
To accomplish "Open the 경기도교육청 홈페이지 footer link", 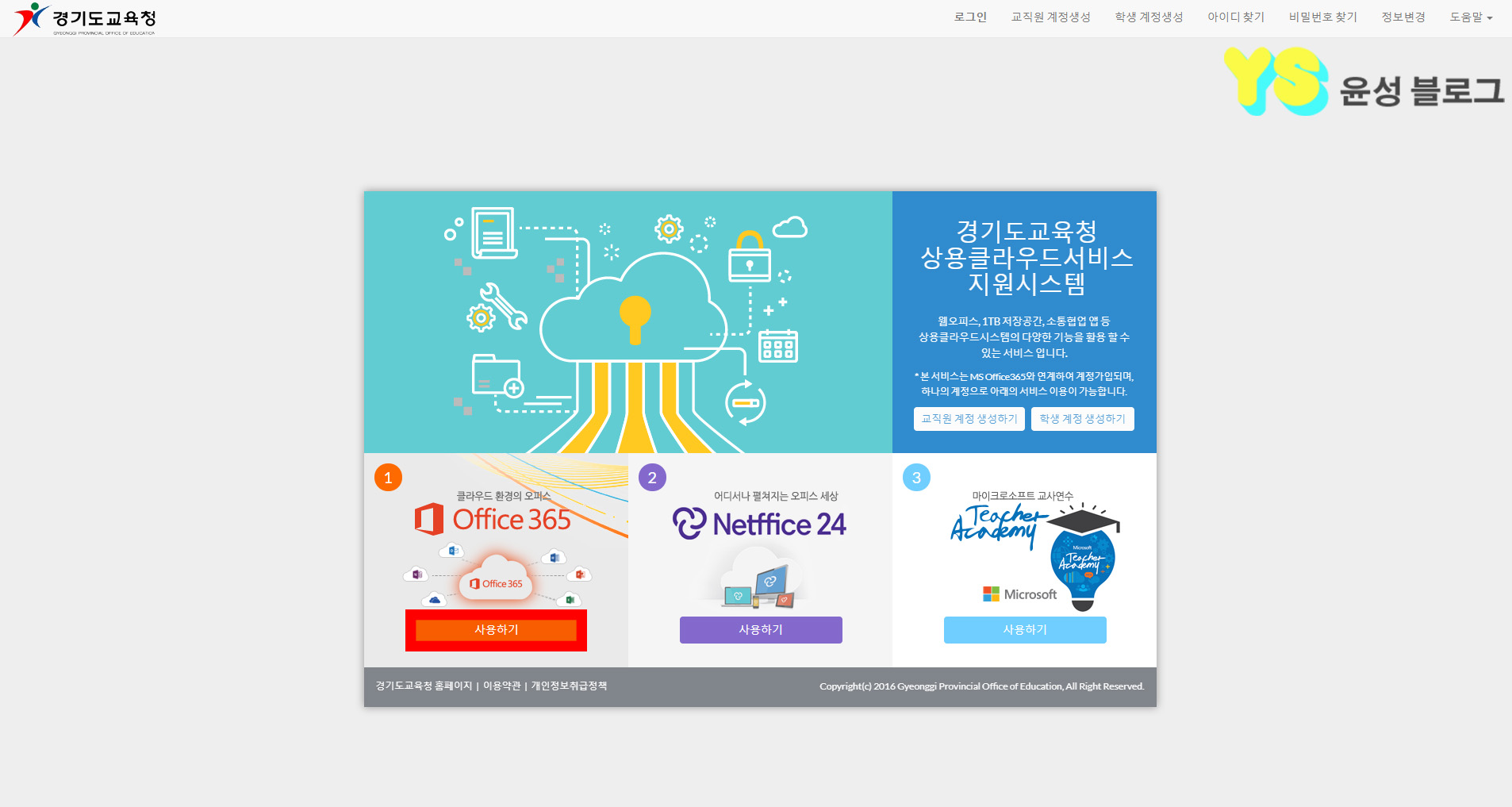I will click(424, 686).
